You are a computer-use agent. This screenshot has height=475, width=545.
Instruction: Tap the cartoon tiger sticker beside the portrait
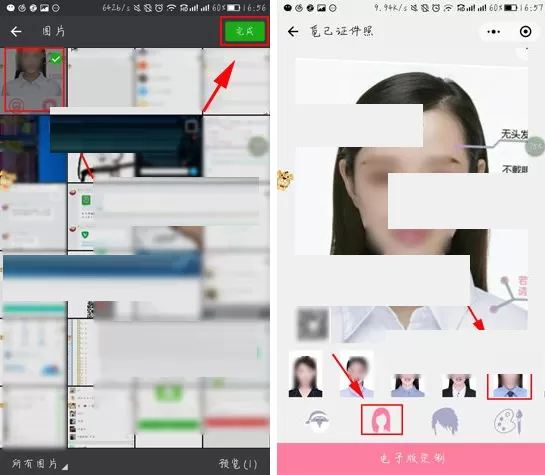coord(285,180)
